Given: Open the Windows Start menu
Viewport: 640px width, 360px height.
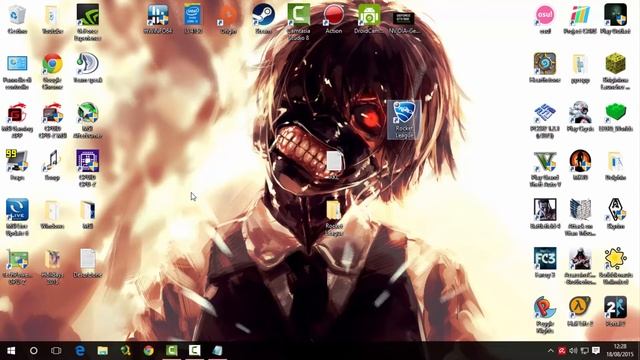Looking at the screenshot, I should [11, 351].
